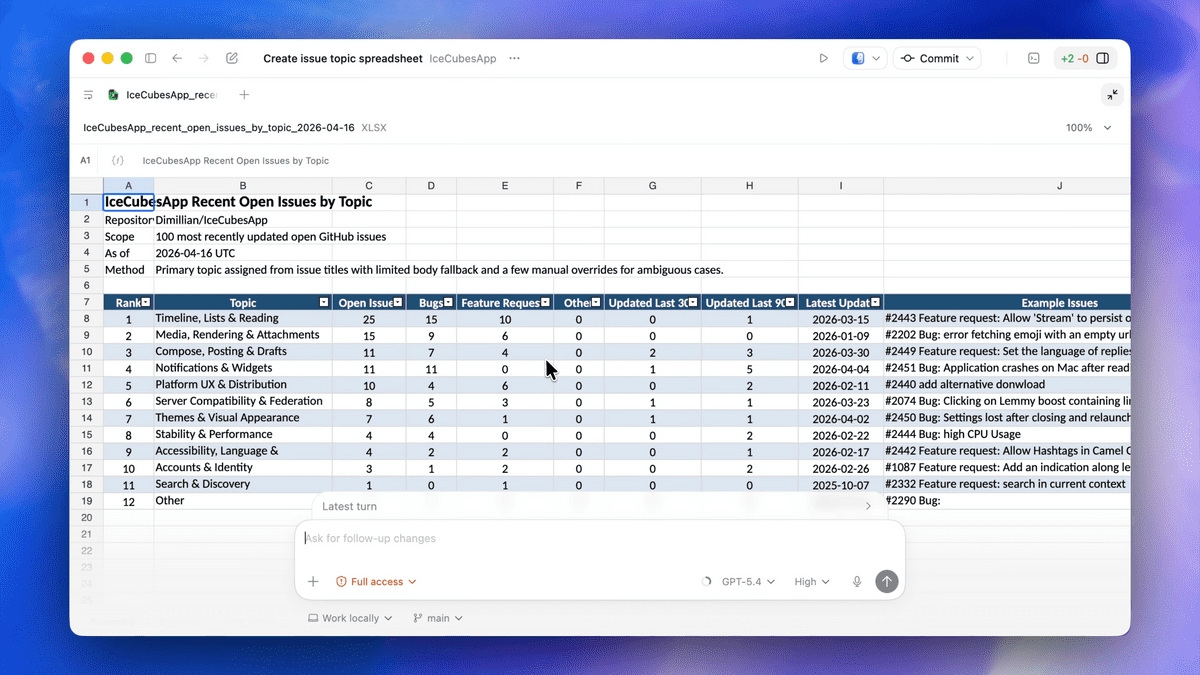The width and height of the screenshot is (1200, 675).
Task: Open the 100% zoom level dropdown
Action: (1088, 128)
